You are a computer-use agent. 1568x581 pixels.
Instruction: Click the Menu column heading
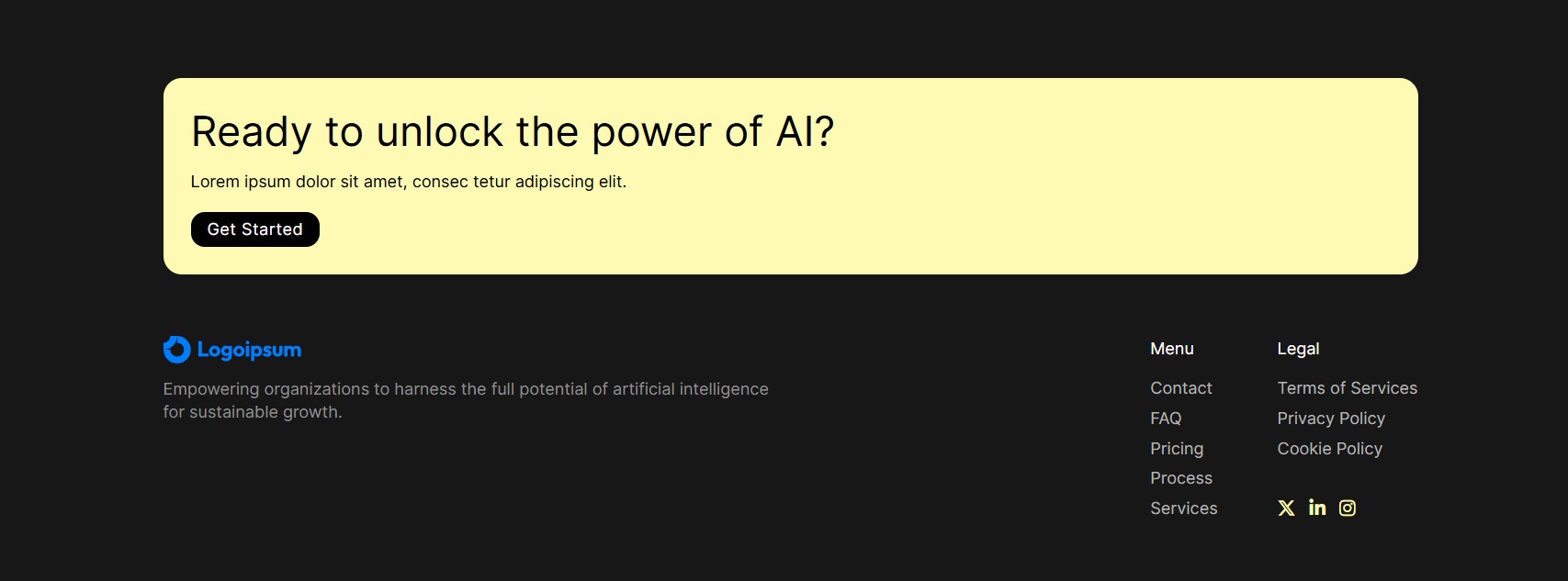pos(1172,349)
